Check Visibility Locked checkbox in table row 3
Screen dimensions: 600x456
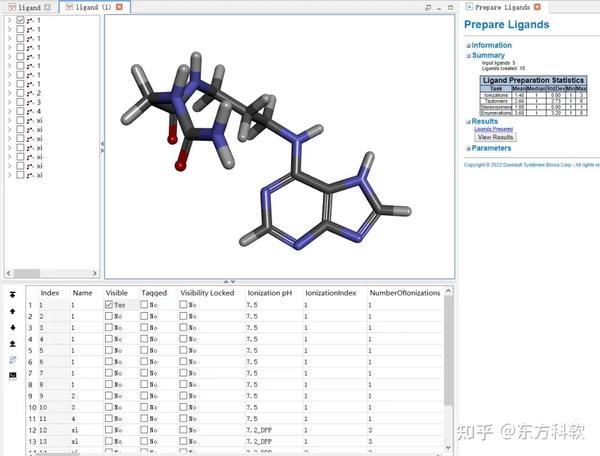point(183,327)
